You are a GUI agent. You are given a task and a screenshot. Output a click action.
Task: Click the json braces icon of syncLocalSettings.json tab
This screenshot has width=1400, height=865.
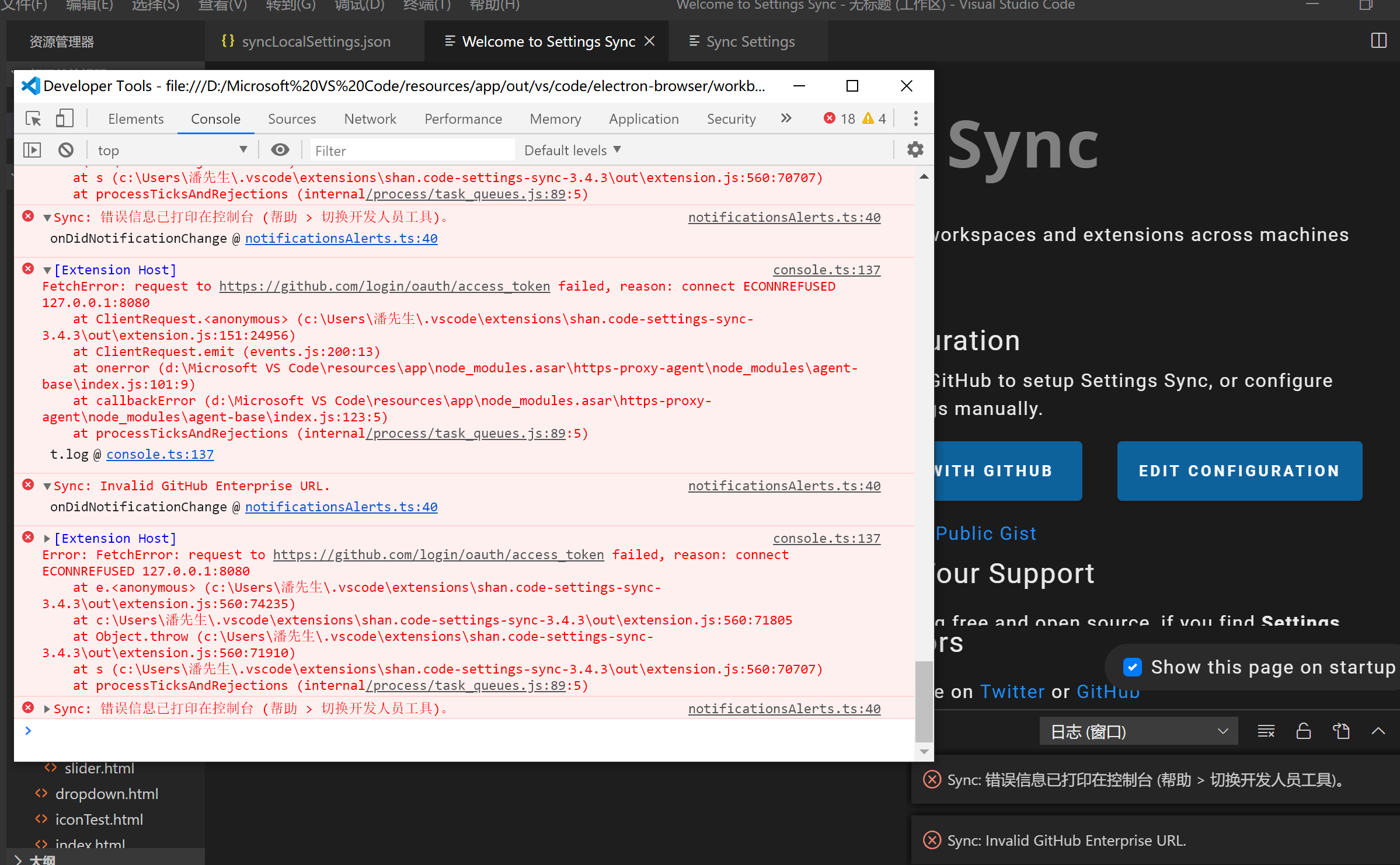(x=228, y=41)
